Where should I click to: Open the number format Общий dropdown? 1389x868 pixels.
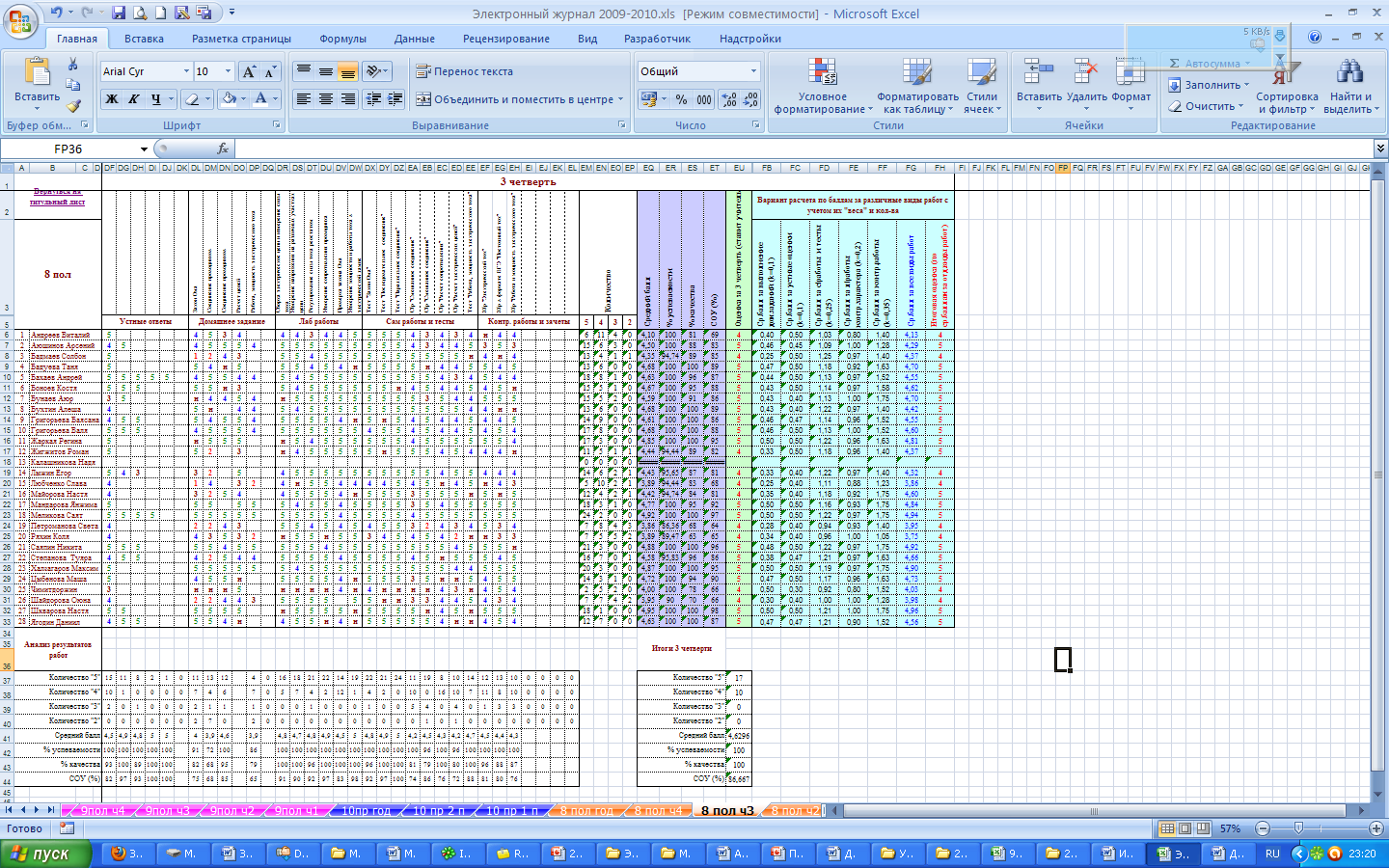[753, 71]
